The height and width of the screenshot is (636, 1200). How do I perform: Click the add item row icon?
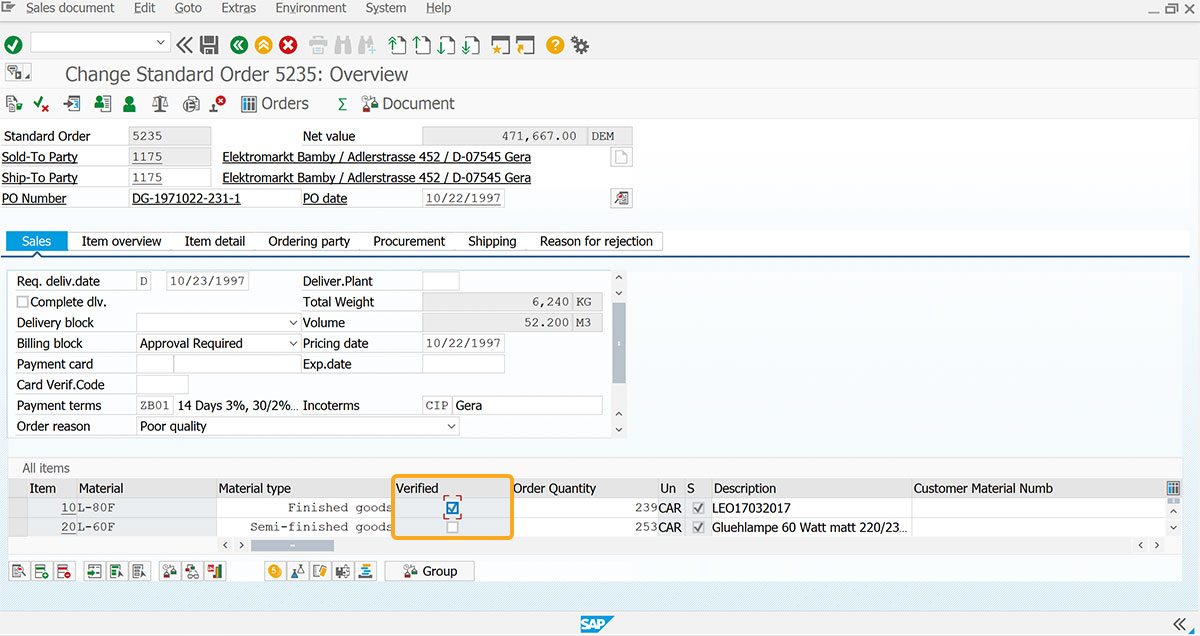click(x=41, y=571)
